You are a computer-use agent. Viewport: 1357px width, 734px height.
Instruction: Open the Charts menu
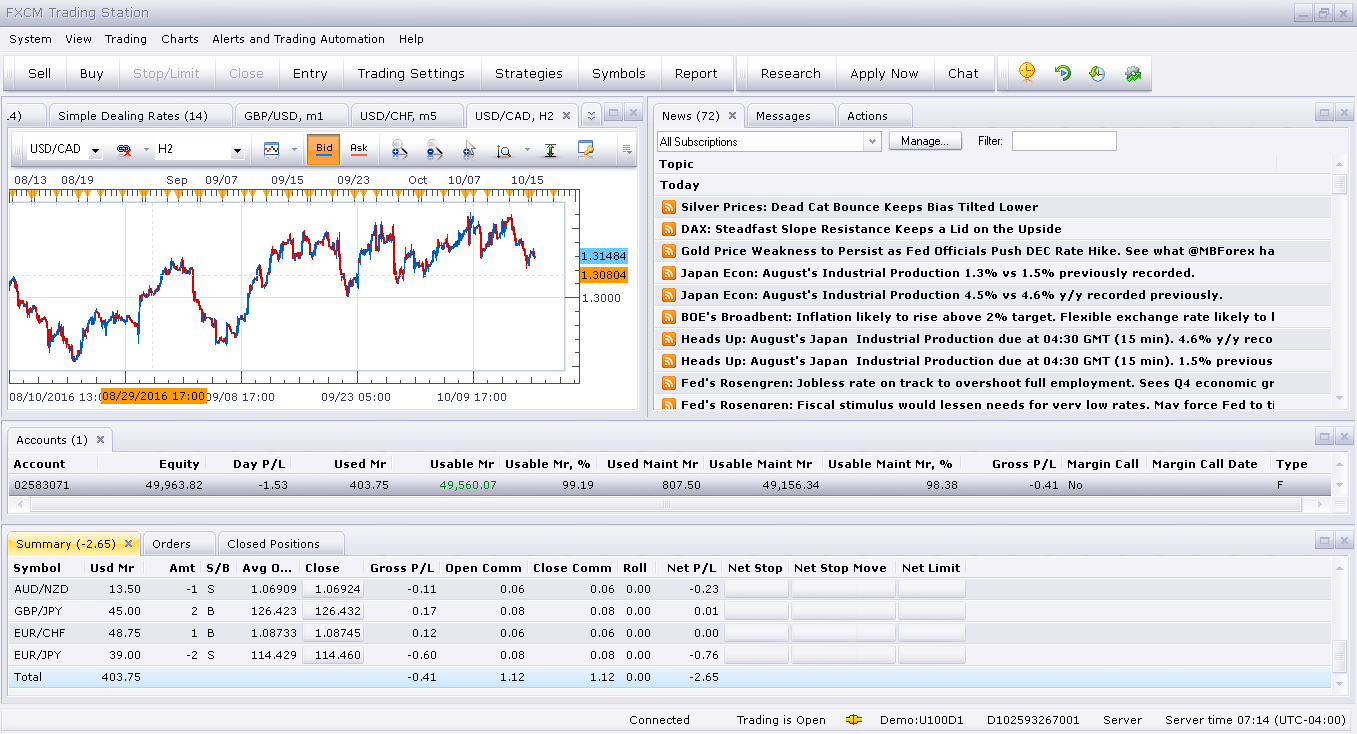coord(180,39)
